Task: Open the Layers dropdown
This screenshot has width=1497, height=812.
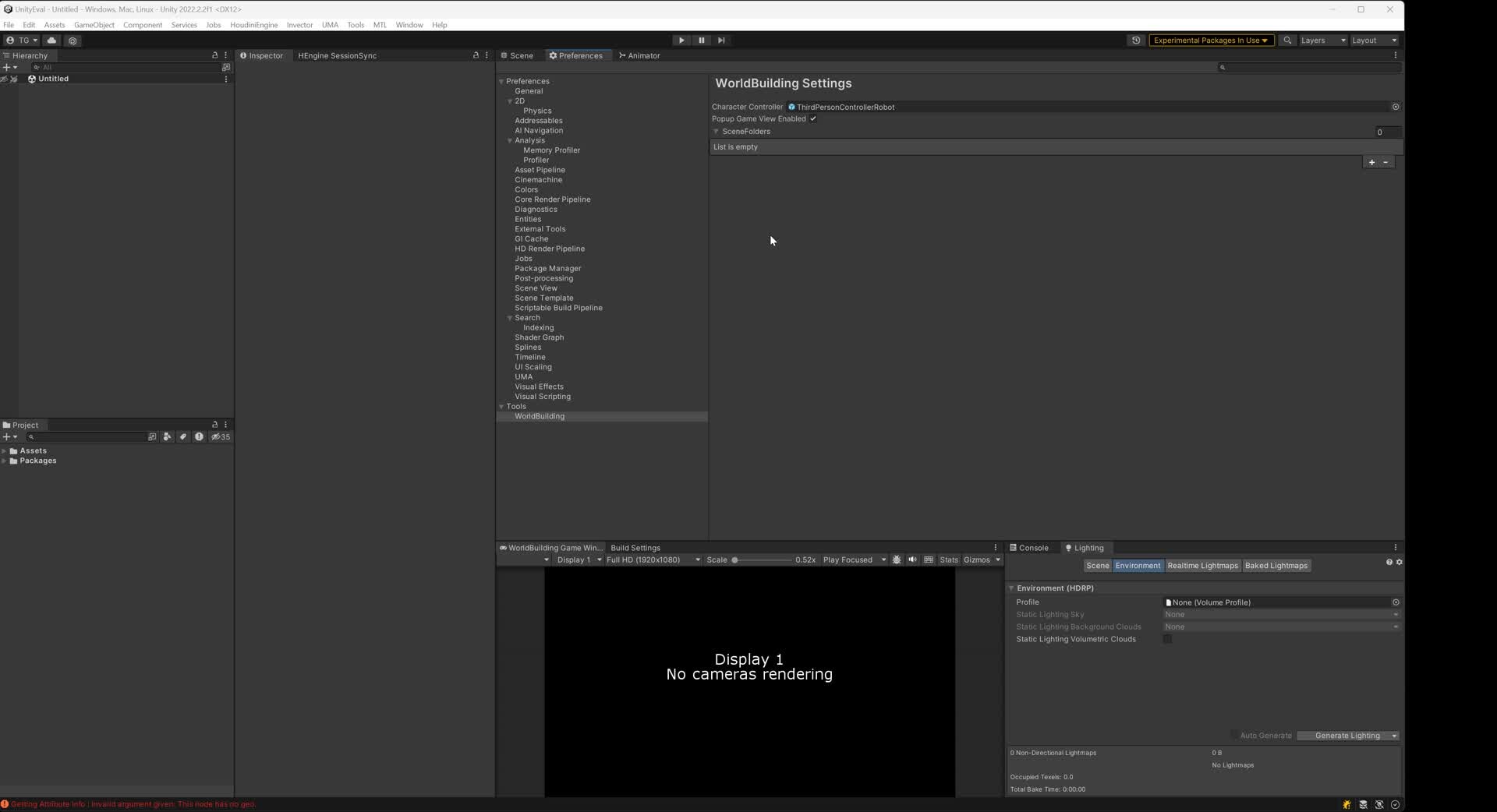Action: 1323,41
